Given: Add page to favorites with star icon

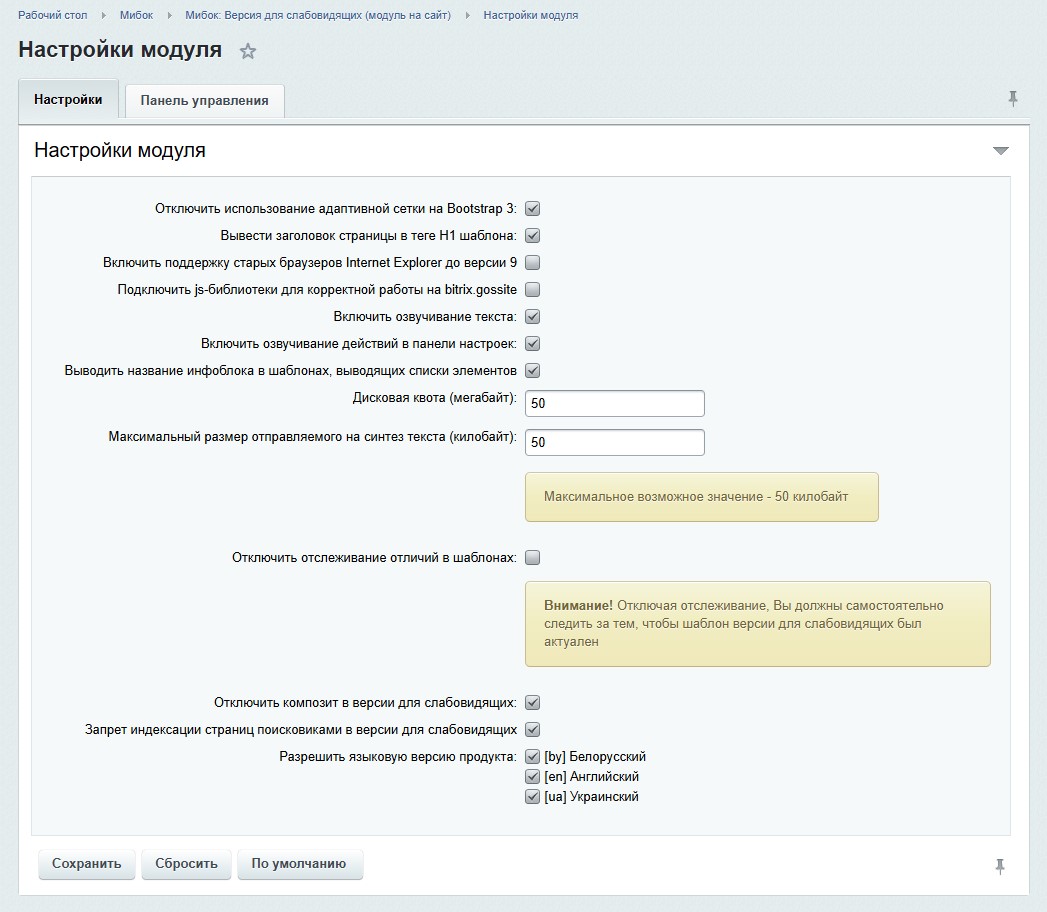Looking at the screenshot, I should (248, 51).
